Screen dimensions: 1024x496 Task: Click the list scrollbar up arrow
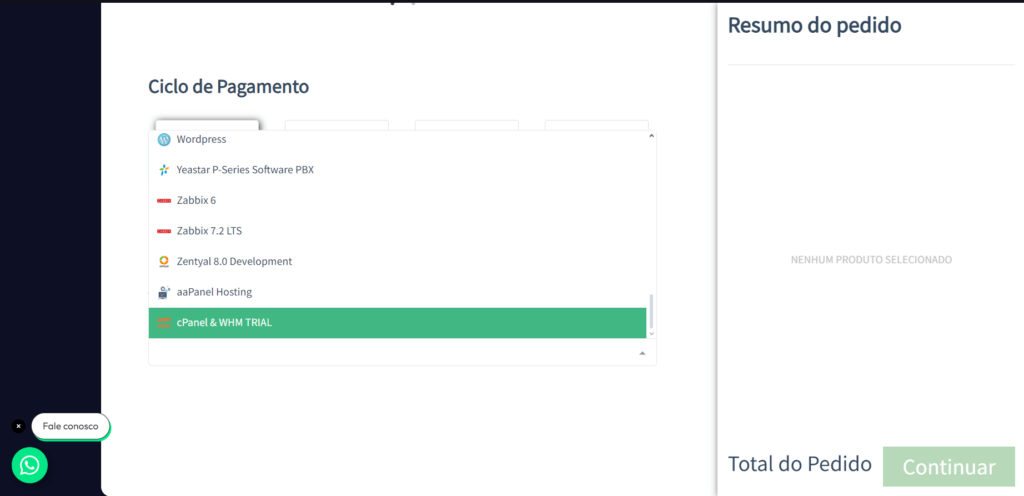click(650, 136)
